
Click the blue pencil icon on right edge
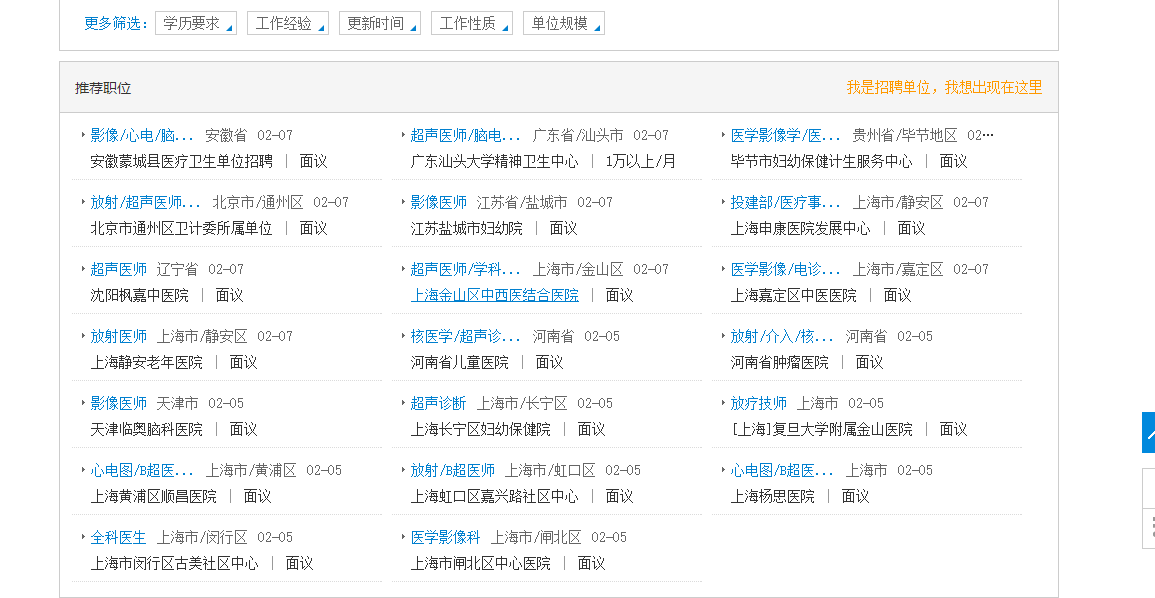tap(1148, 433)
